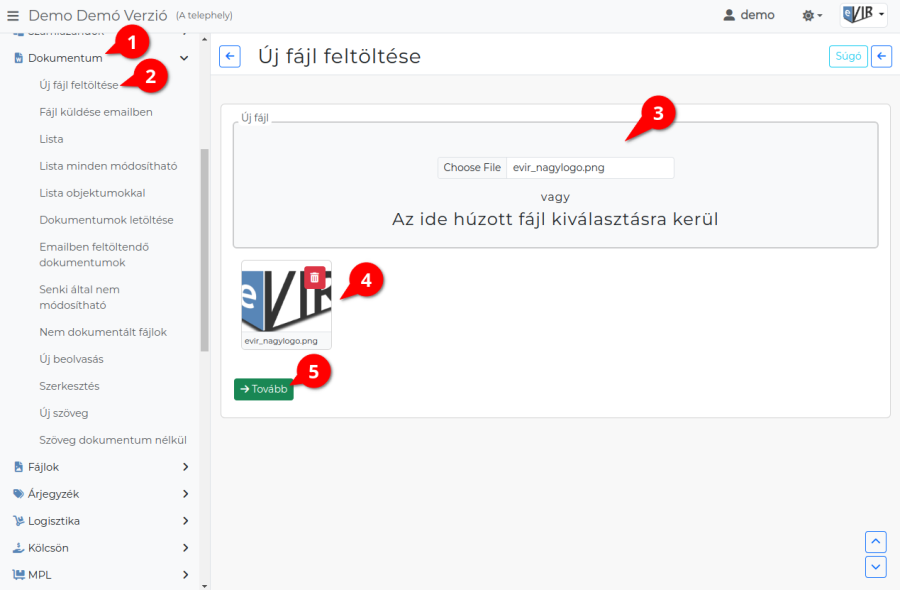Open the settings gear menu
Viewport: 900px width, 590px height.
[812, 16]
